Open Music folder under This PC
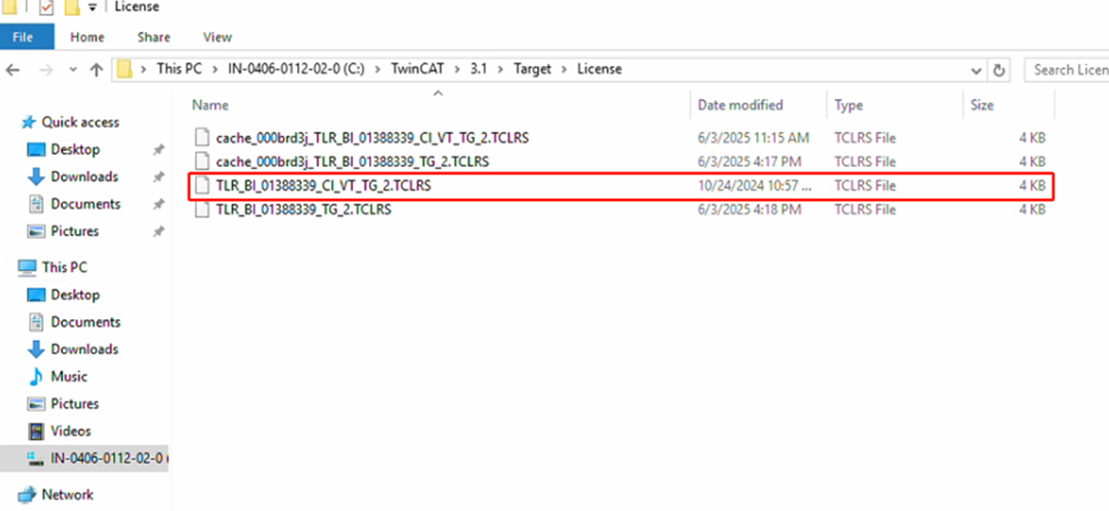 69,377
